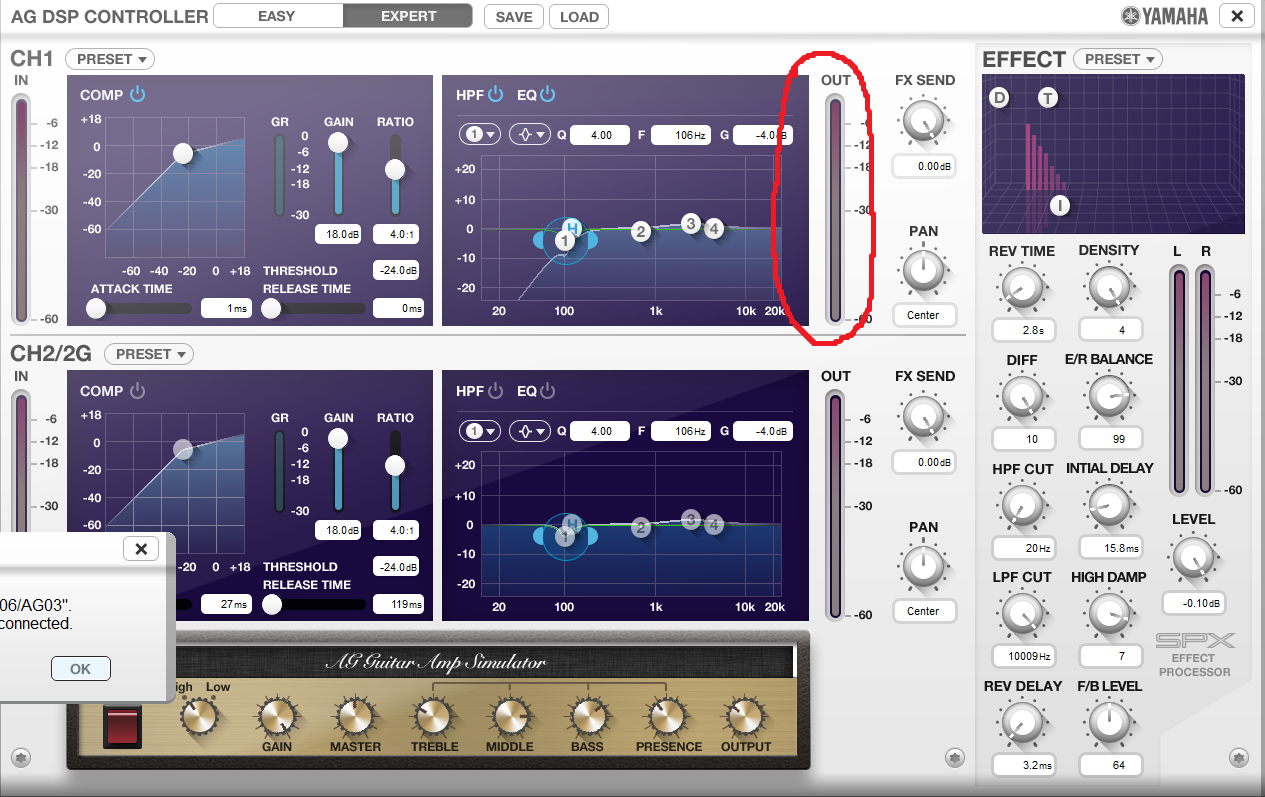Toggle CH1 HPF power icon
This screenshot has height=797, width=1265.
tap(496, 95)
